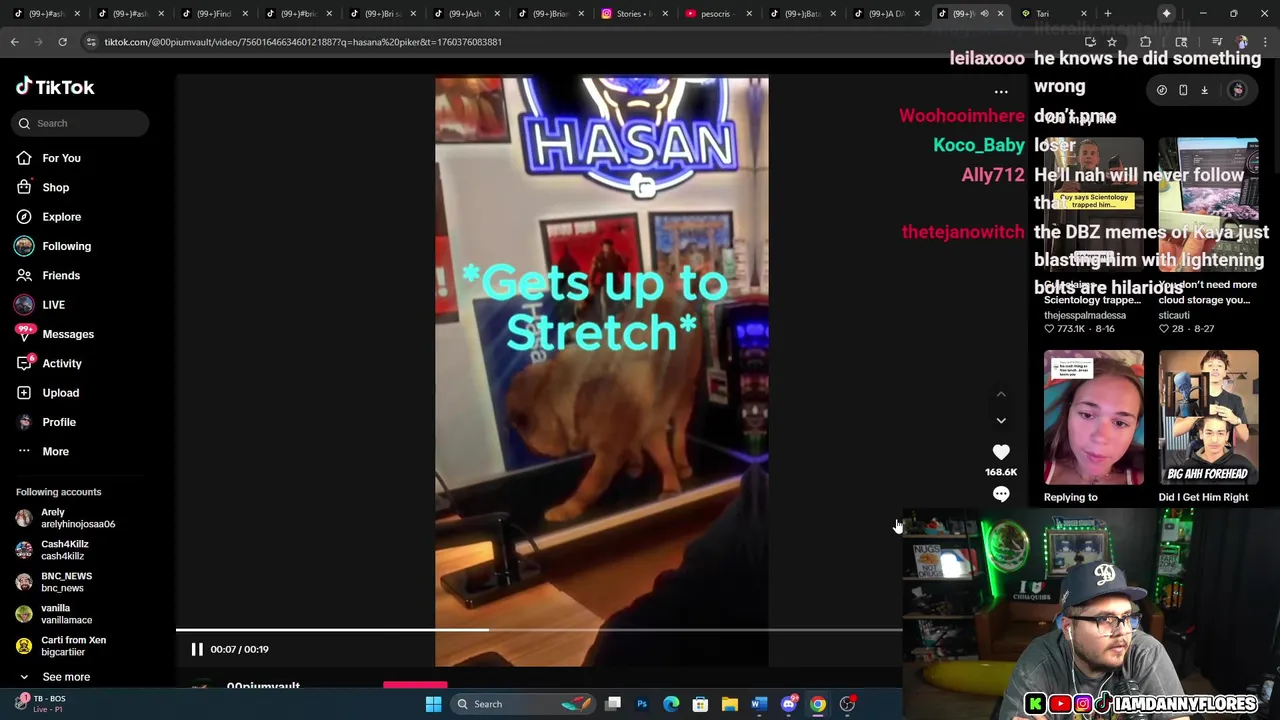Viewport: 1280px width, 720px height.
Task: Go to the next video arrow
Action: tap(1001, 421)
